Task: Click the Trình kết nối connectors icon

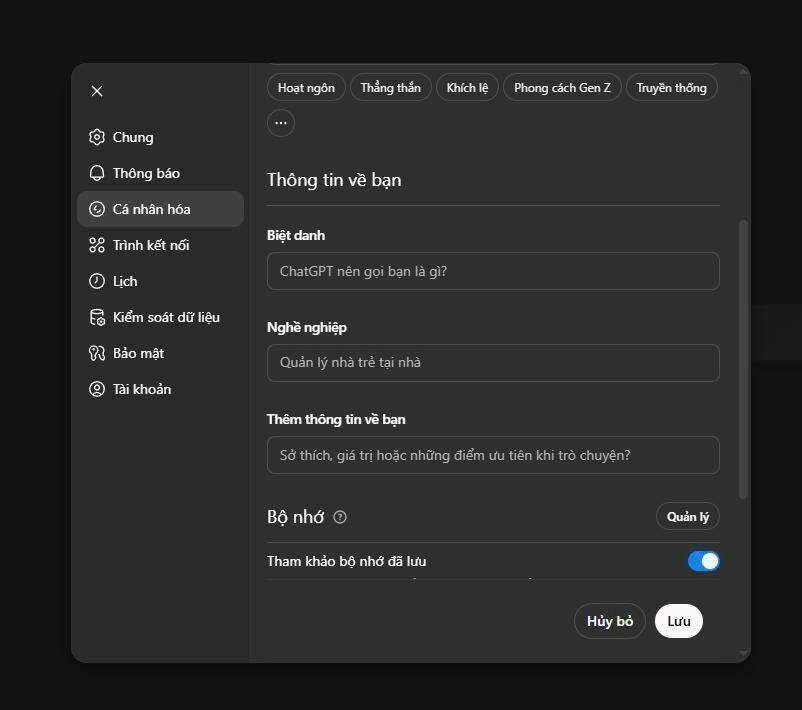Action: [x=97, y=245]
